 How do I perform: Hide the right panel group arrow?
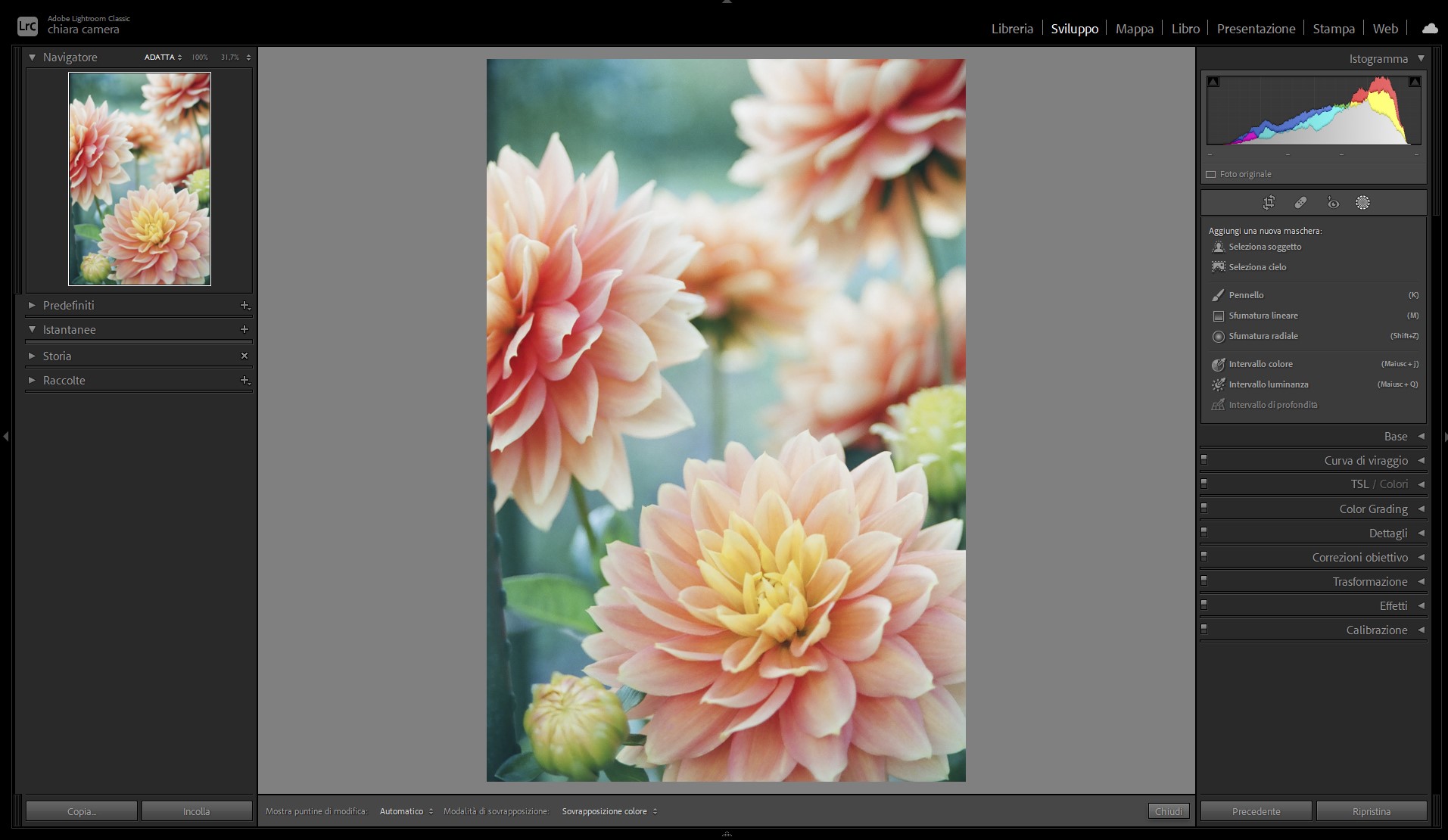tap(1444, 437)
